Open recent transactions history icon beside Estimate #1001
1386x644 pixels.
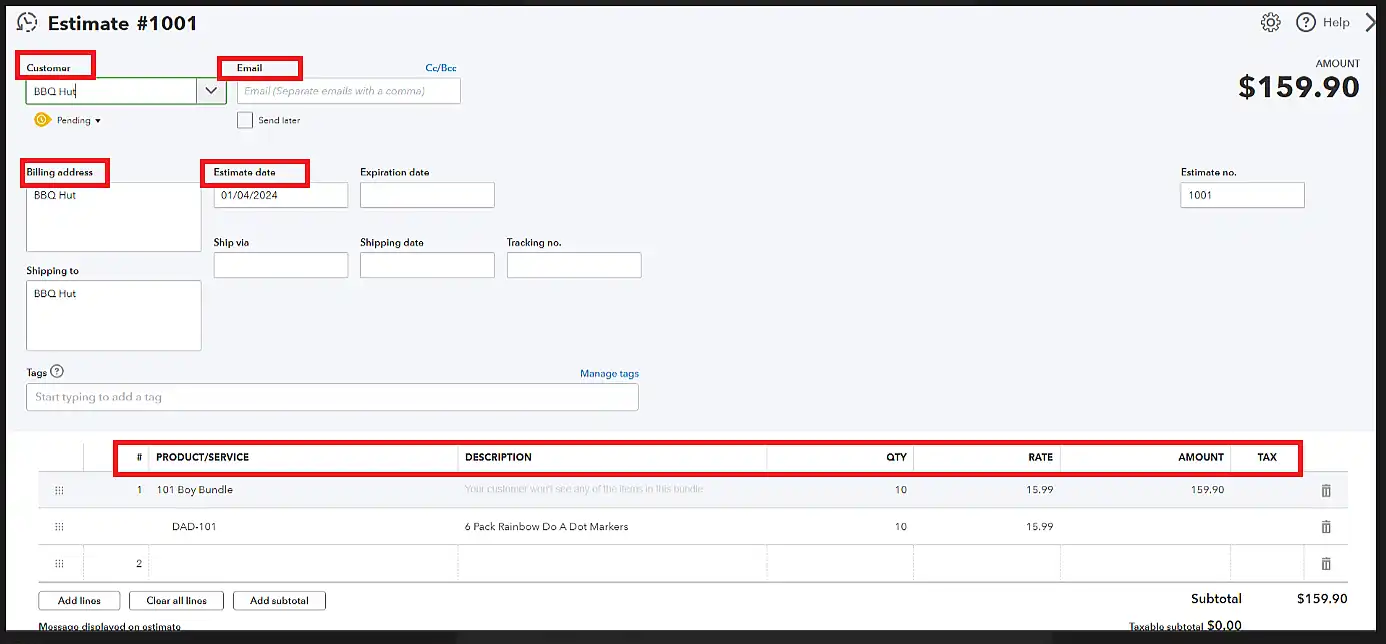pyautogui.click(x=27, y=22)
